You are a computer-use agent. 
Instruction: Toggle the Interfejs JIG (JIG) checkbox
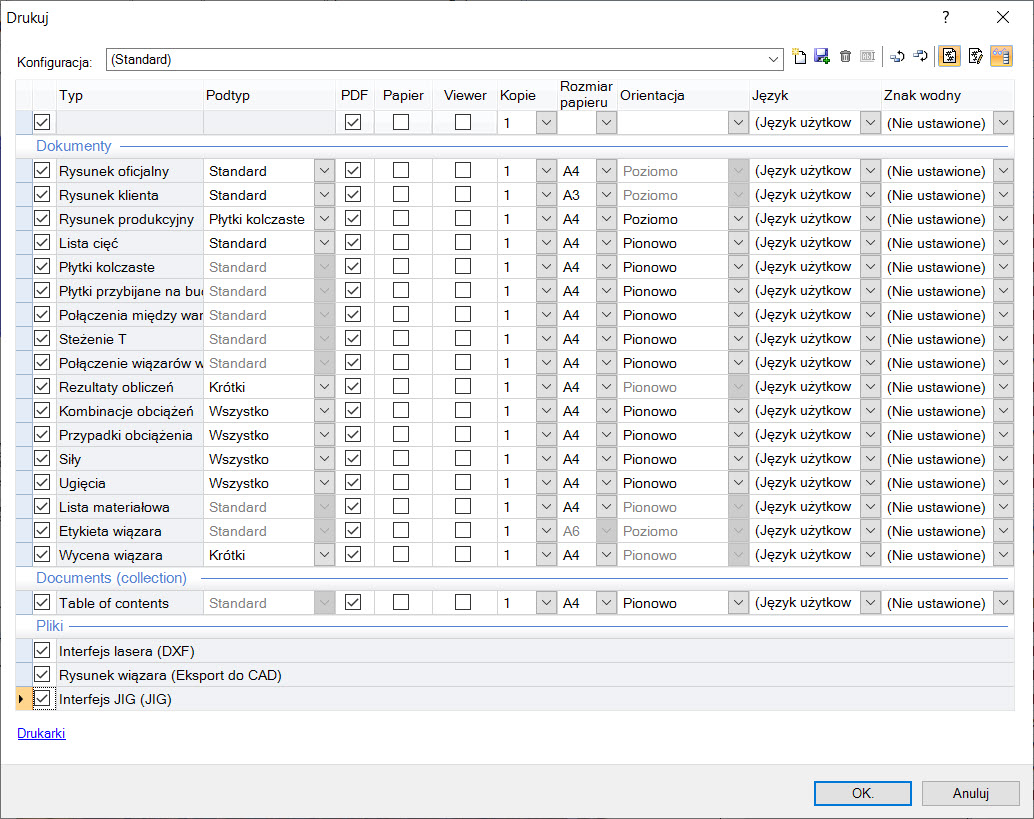point(42,699)
